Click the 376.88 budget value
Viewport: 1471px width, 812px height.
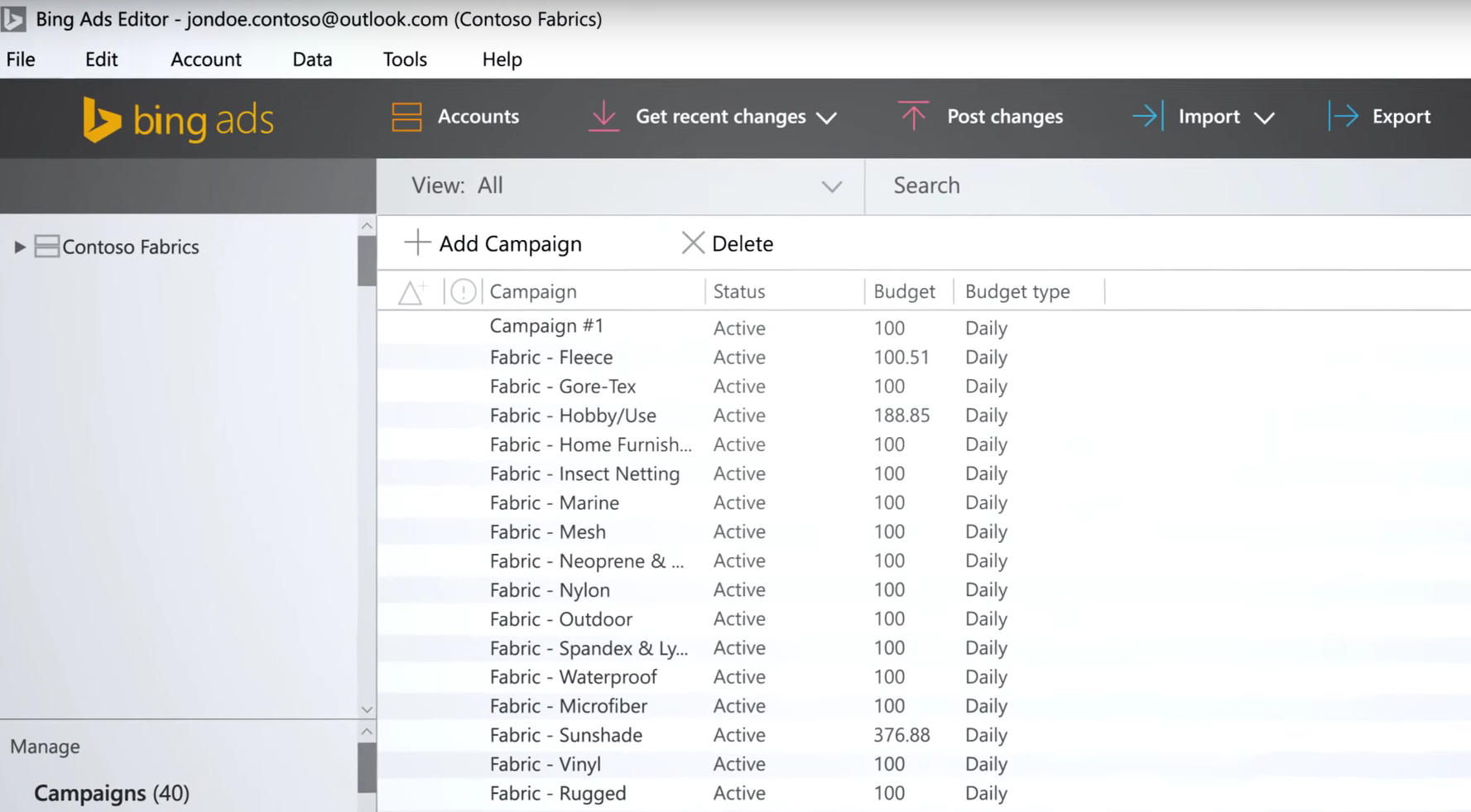click(x=901, y=734)
